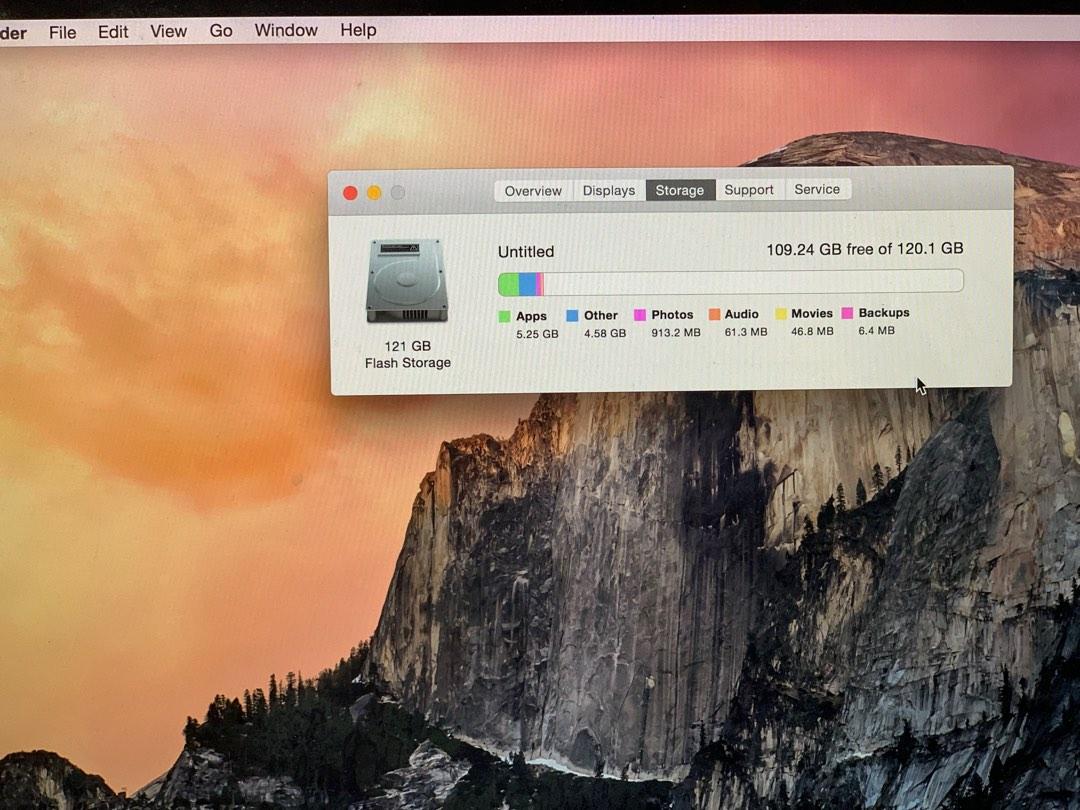Click the green Apps segment of storage bar
This screenshot has width=1080, height=810.
click(x=508, y=284)
